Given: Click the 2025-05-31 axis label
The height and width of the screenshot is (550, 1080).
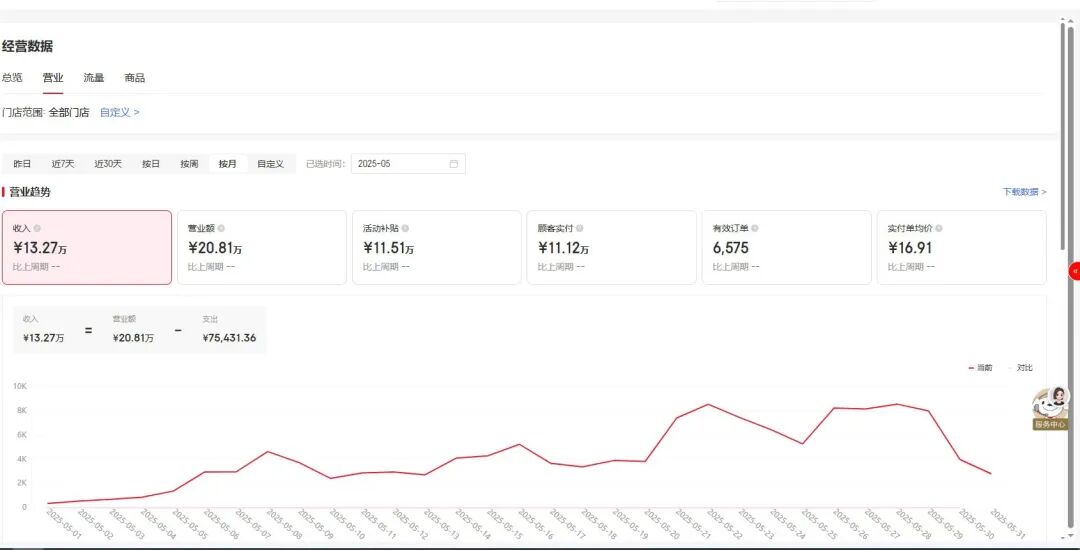Looking at the screenshot, I should tap(1008, 526).
